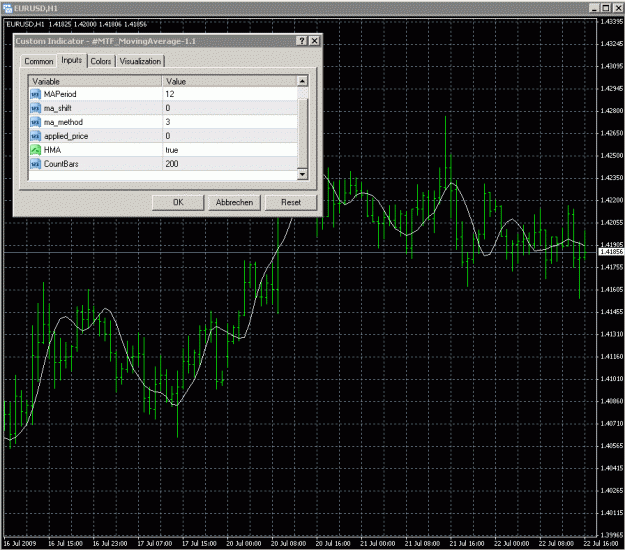625x550 pixels.
Task: Click the ma_shift variable name
Action: pyautogui.click(x=57, y=108)
